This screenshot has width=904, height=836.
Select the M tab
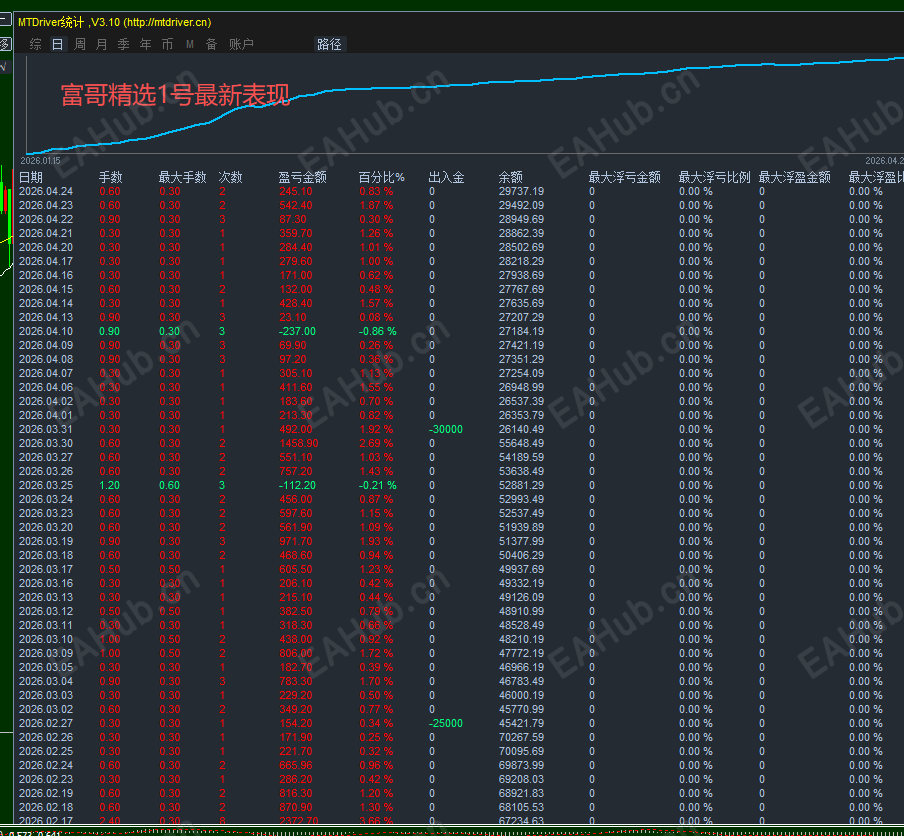tap(190, 44)
